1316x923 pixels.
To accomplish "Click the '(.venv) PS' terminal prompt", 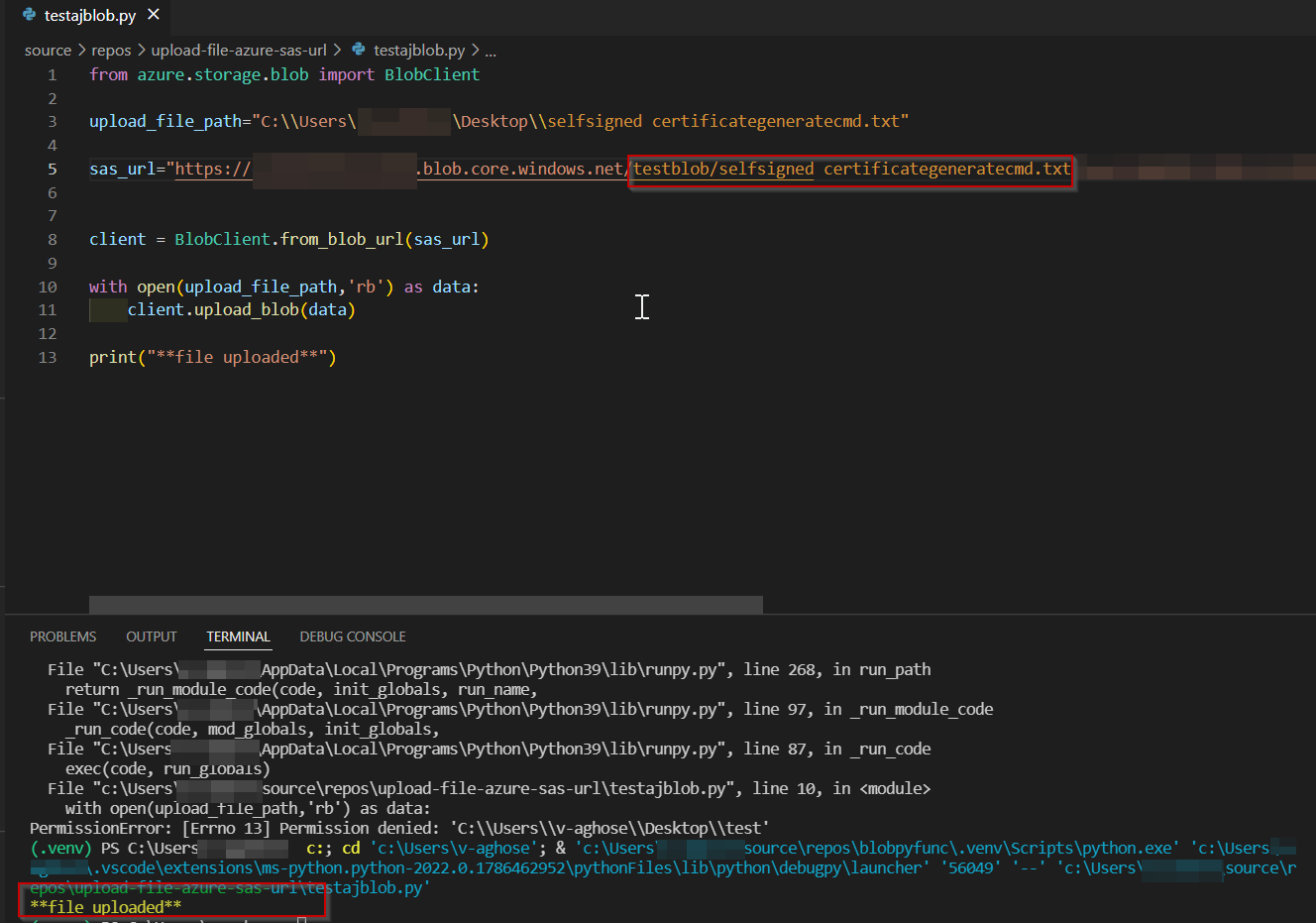I will (x=74, y=848).
